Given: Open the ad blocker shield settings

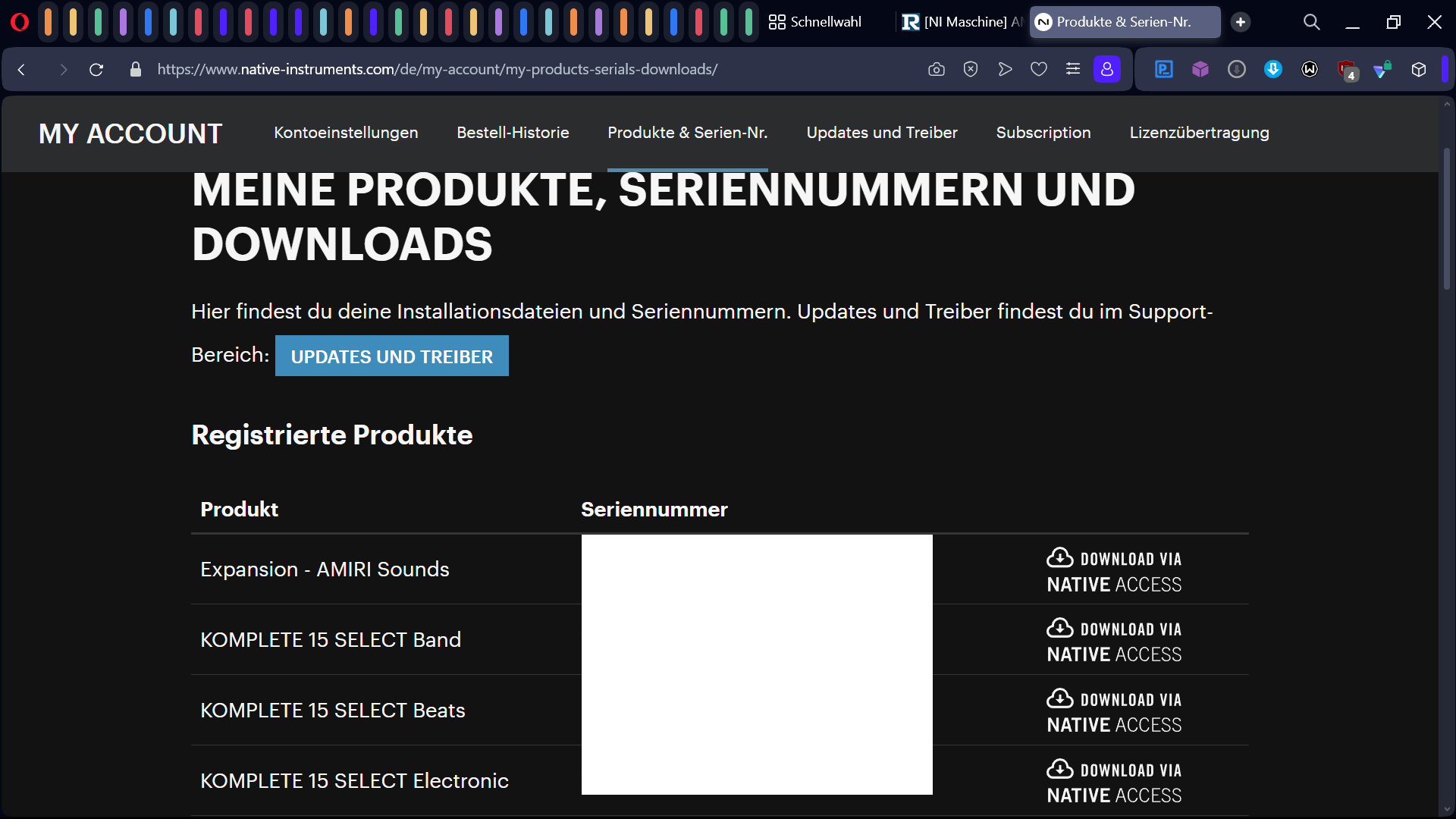Looking at the screenshot, I should pos(971,70).
